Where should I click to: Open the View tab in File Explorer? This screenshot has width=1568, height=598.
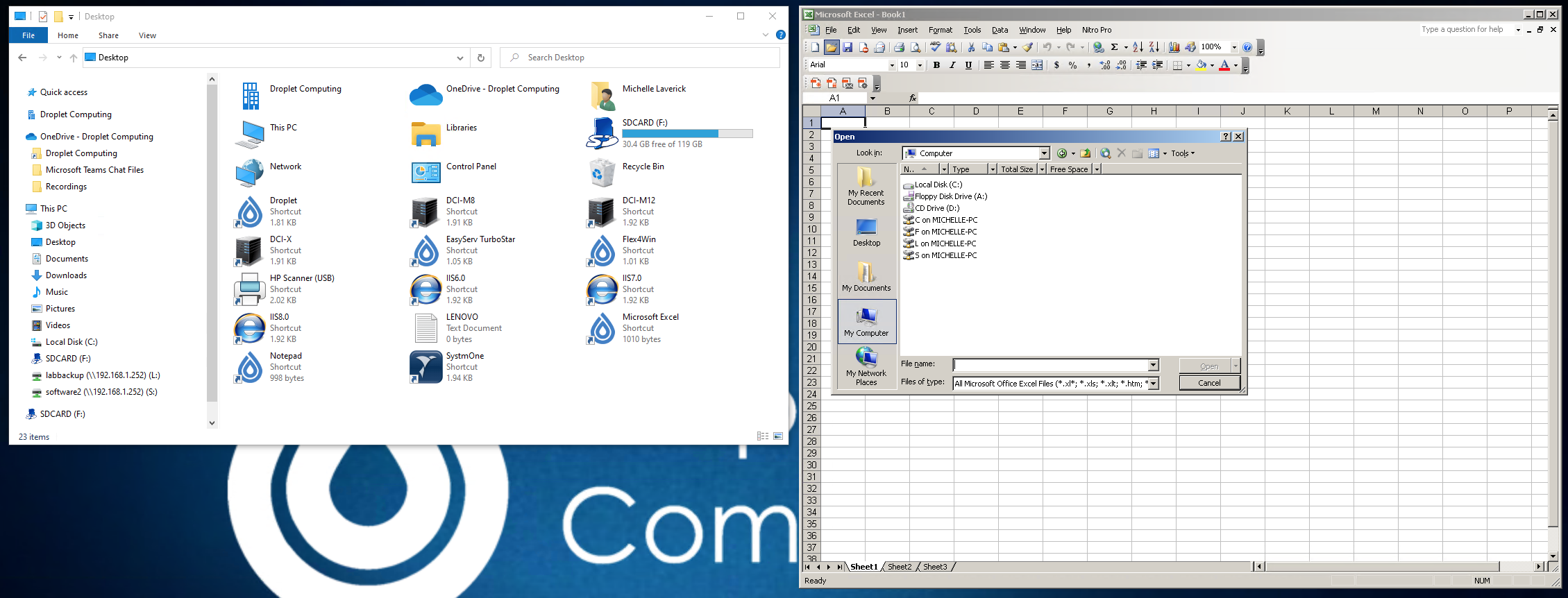[x=147, y=35]
